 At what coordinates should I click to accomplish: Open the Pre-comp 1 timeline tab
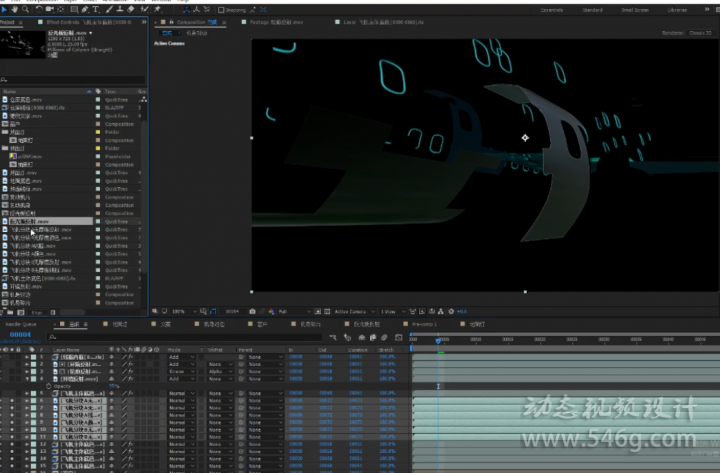[424, 324]
